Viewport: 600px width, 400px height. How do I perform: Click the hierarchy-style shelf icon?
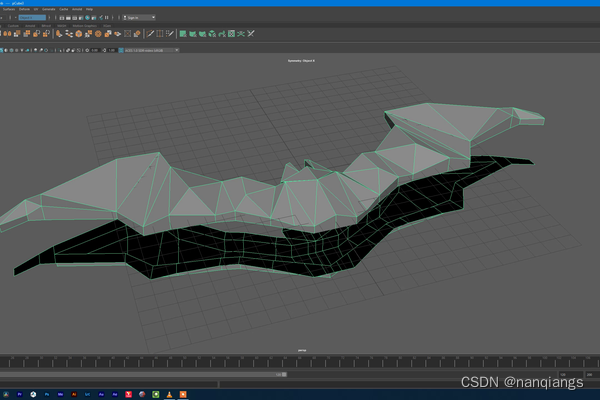69,34
